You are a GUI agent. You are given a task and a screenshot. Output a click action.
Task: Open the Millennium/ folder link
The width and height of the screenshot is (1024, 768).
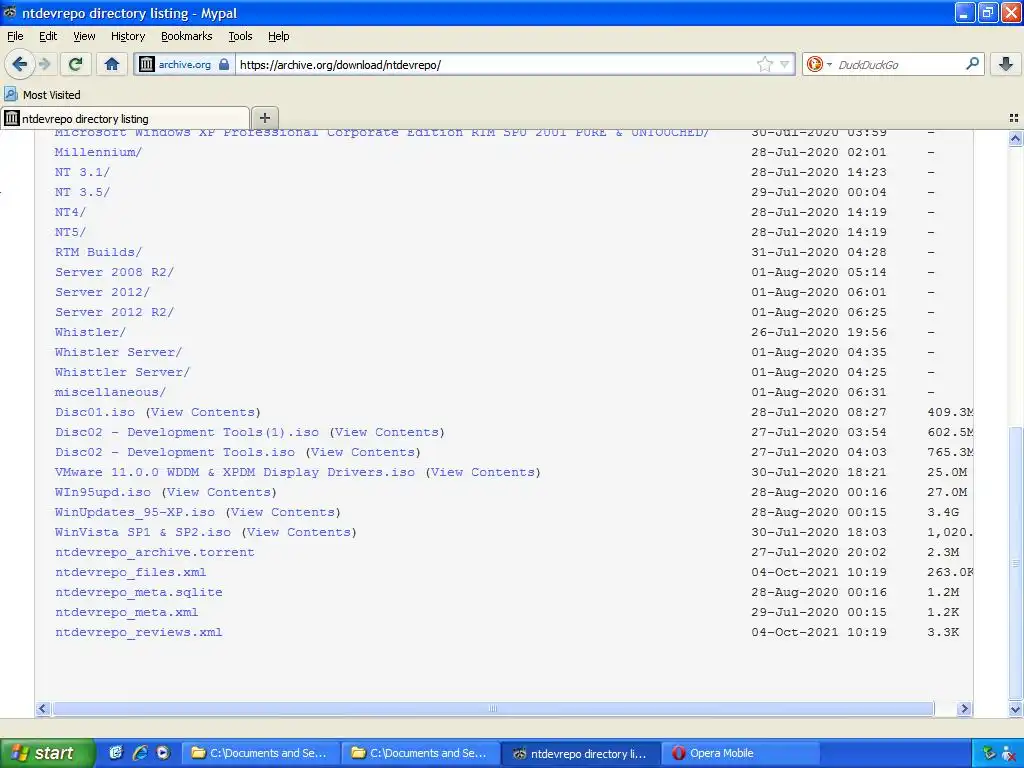[x=98, y=152]
